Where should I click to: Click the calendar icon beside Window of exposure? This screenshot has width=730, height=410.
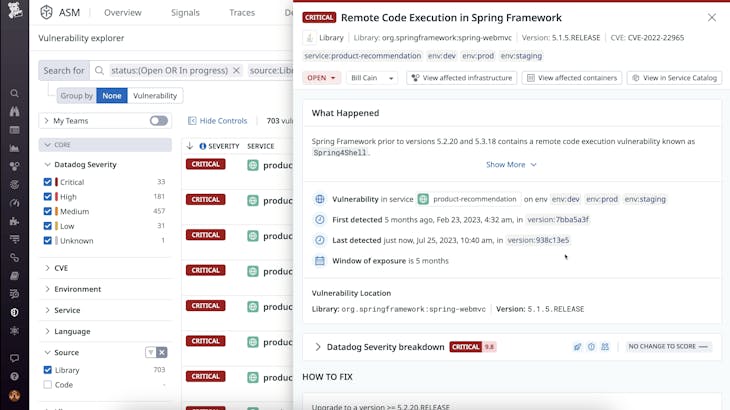[320, 261]
